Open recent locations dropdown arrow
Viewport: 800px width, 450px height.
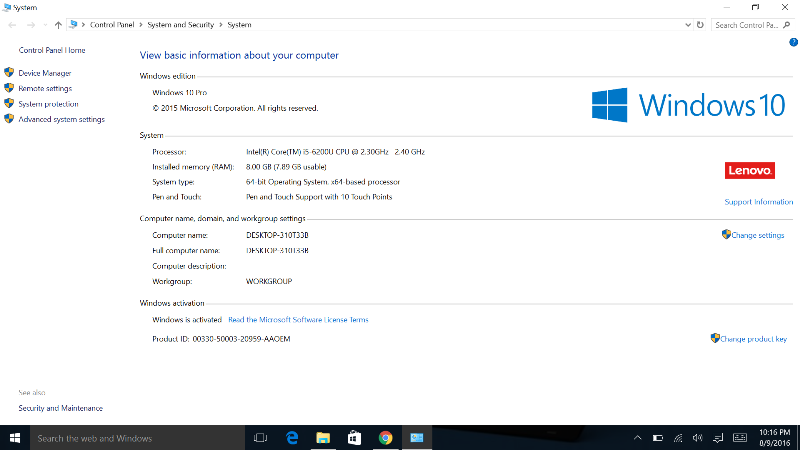point(45,24)
